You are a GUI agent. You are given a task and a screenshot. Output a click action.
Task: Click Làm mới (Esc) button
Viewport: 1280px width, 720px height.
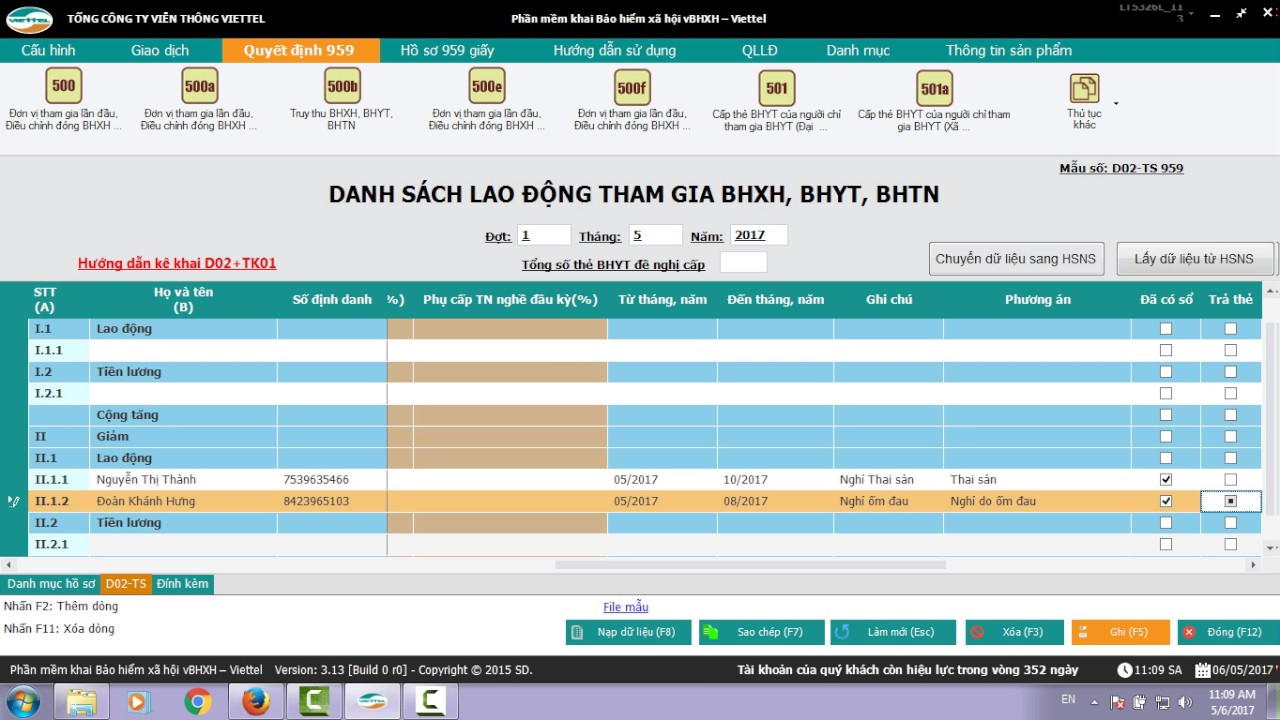[892, 632]
